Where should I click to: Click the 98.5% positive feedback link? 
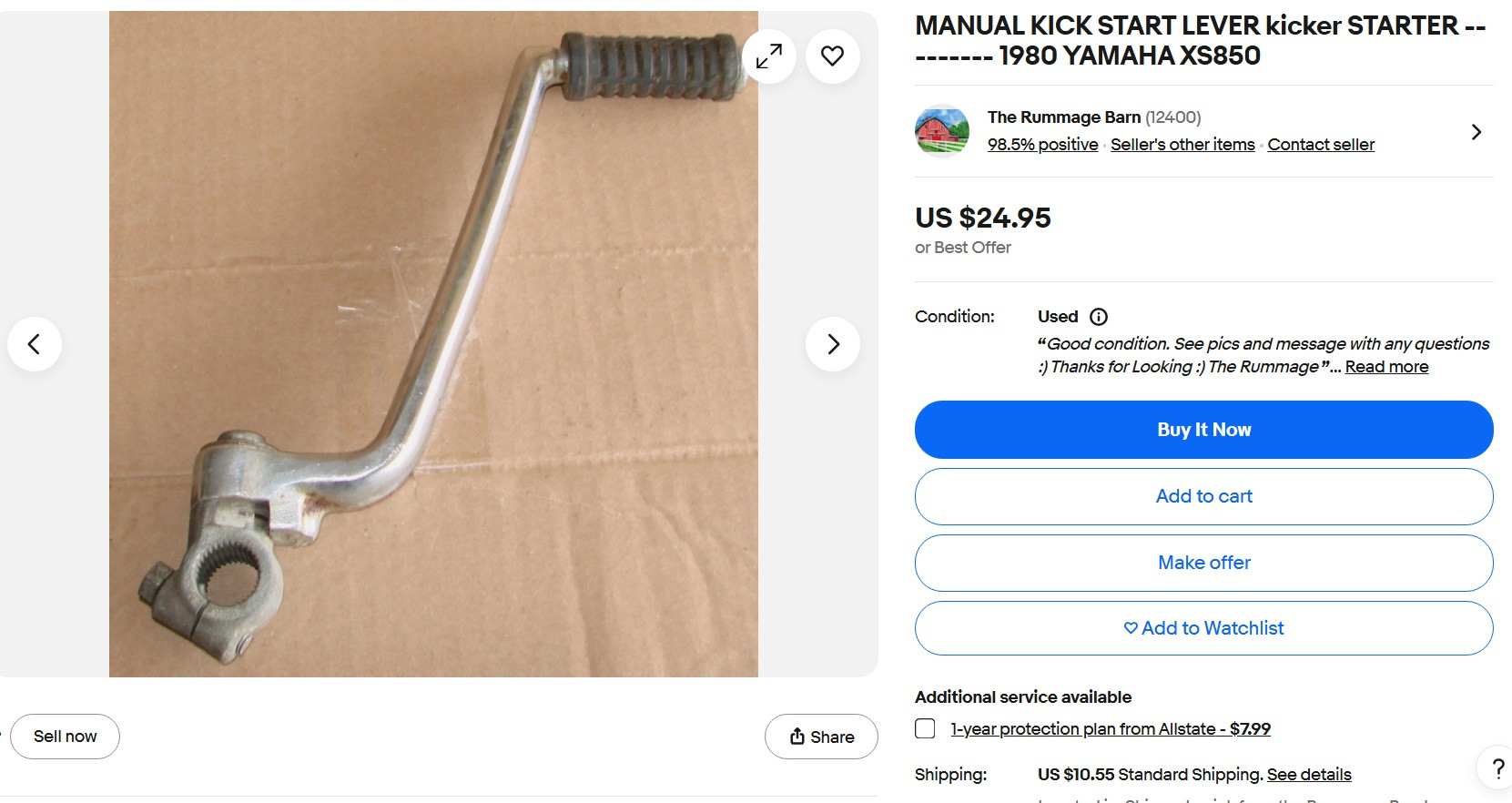(x=1042, y=144)
